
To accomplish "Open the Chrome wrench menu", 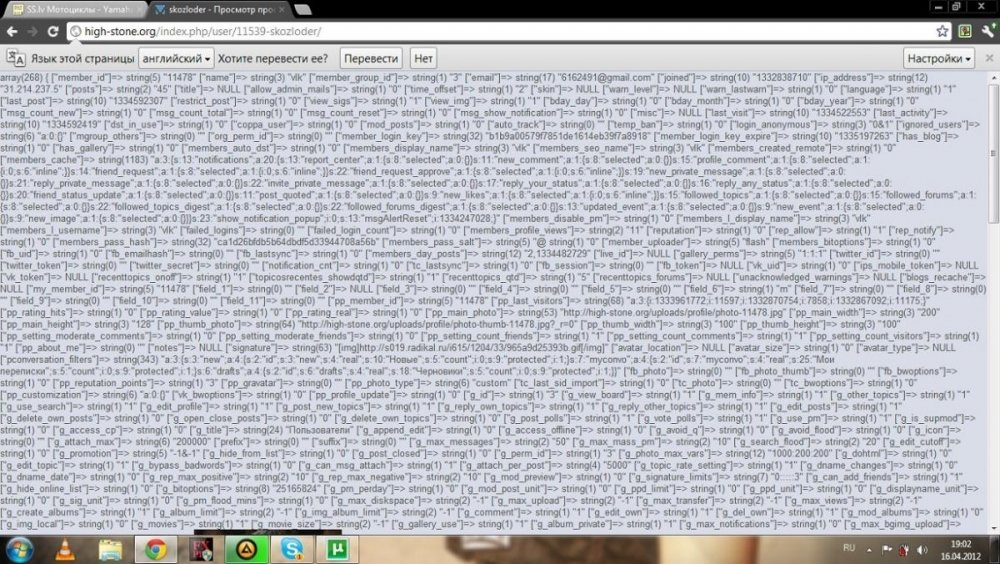I will pos(989,31).
